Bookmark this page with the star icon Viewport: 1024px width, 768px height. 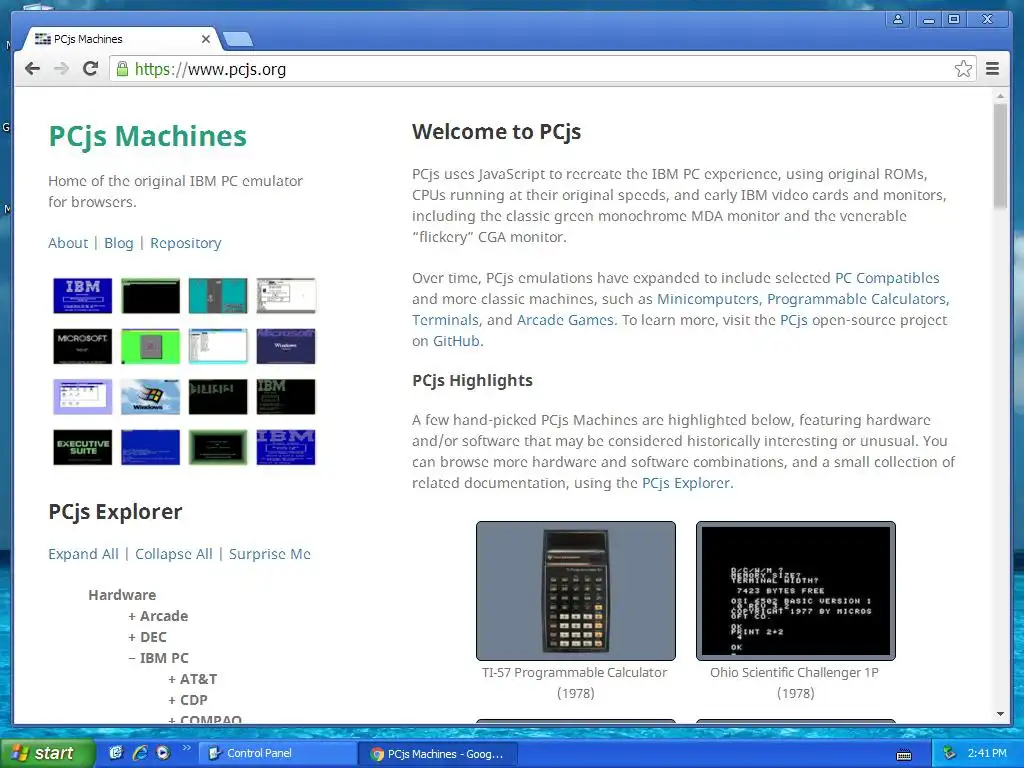pos(963,69)
